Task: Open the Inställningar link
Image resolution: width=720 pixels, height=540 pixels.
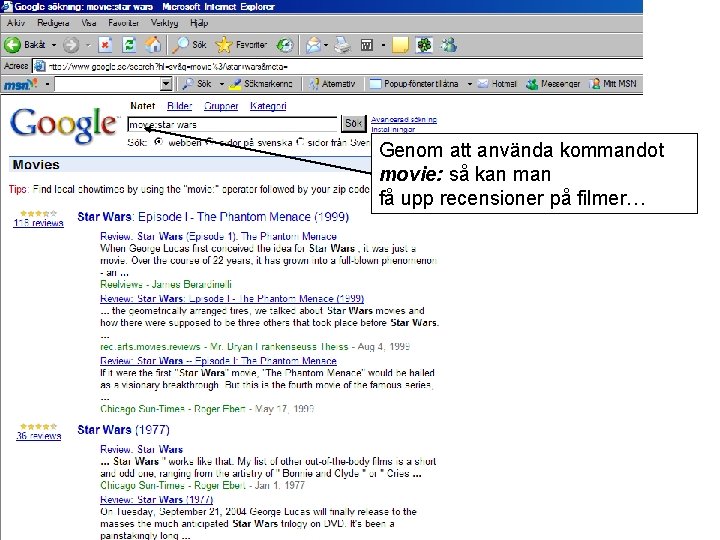Action: 393,129
